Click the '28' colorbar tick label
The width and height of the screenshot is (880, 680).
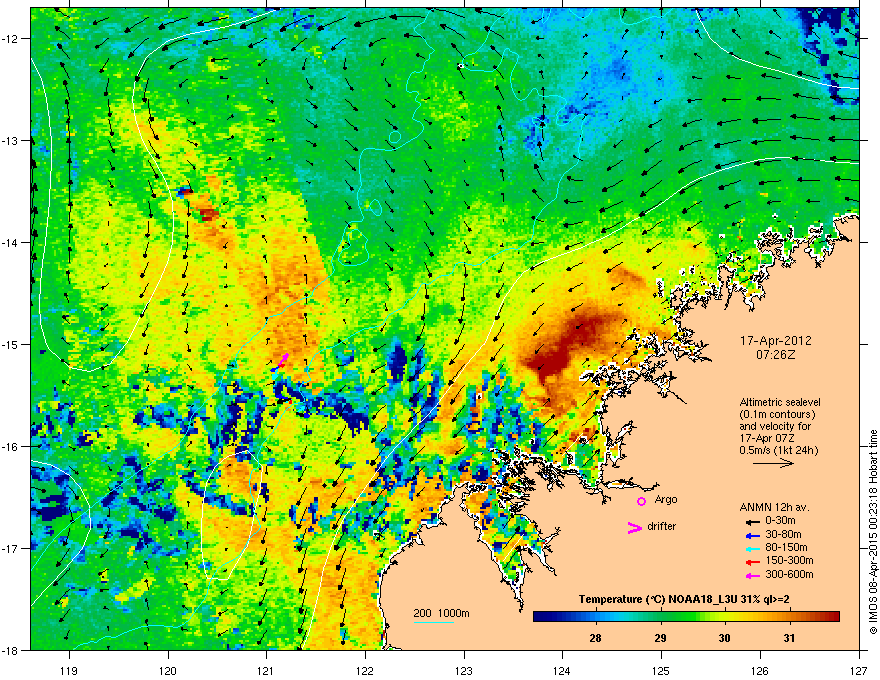(595, 638)
